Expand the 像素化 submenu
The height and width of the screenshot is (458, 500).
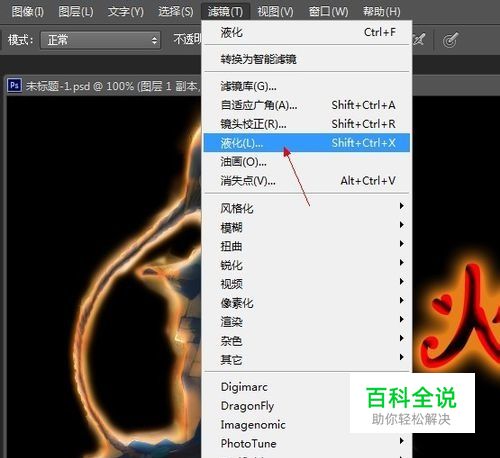307,303
